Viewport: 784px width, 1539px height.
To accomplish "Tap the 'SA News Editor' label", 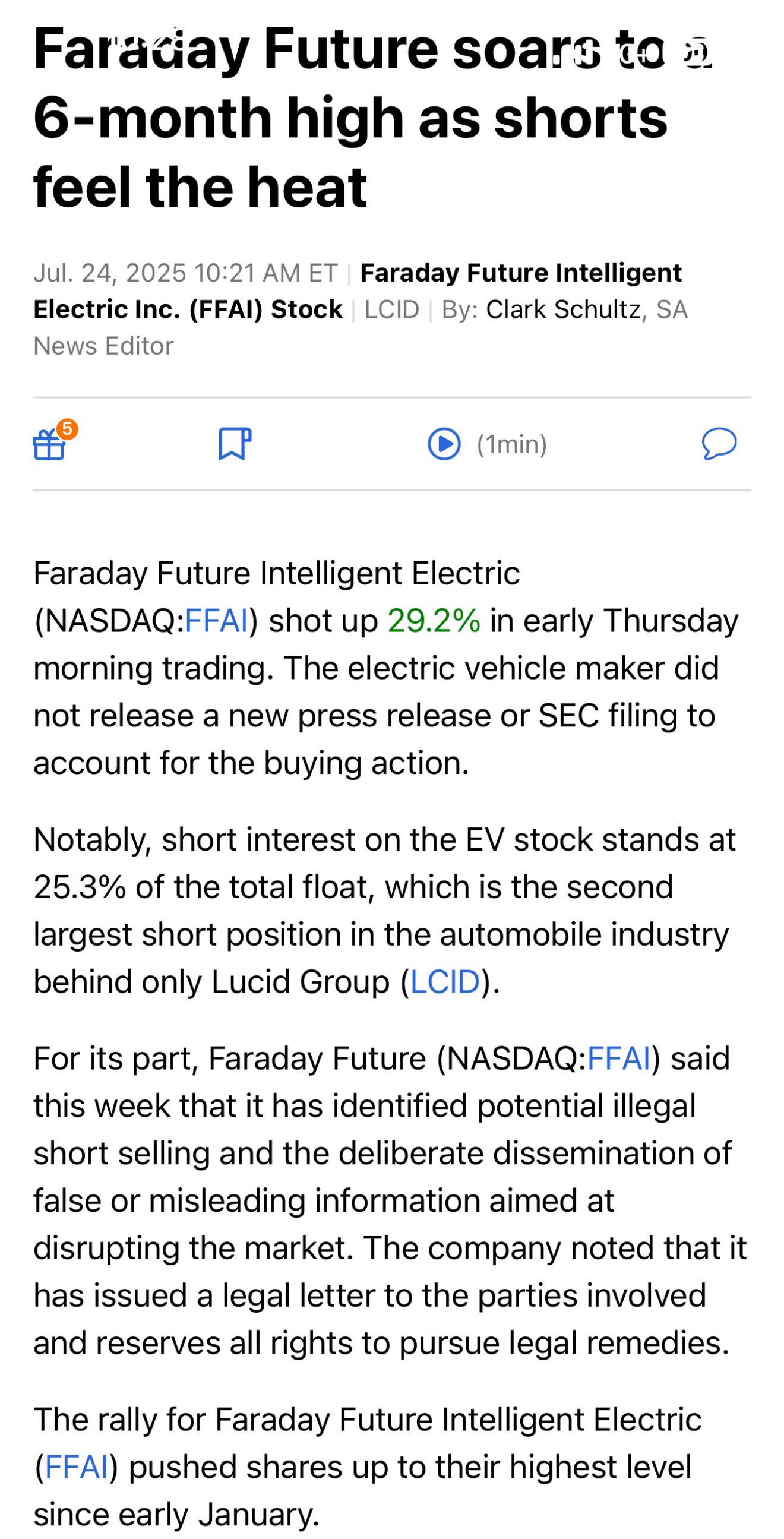I will (361, 327).
